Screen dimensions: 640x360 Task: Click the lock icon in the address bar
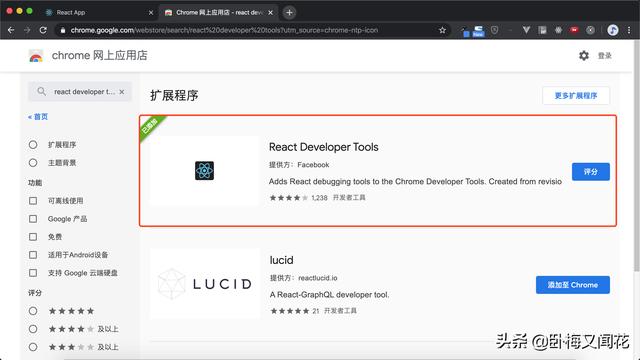[62, 30]
